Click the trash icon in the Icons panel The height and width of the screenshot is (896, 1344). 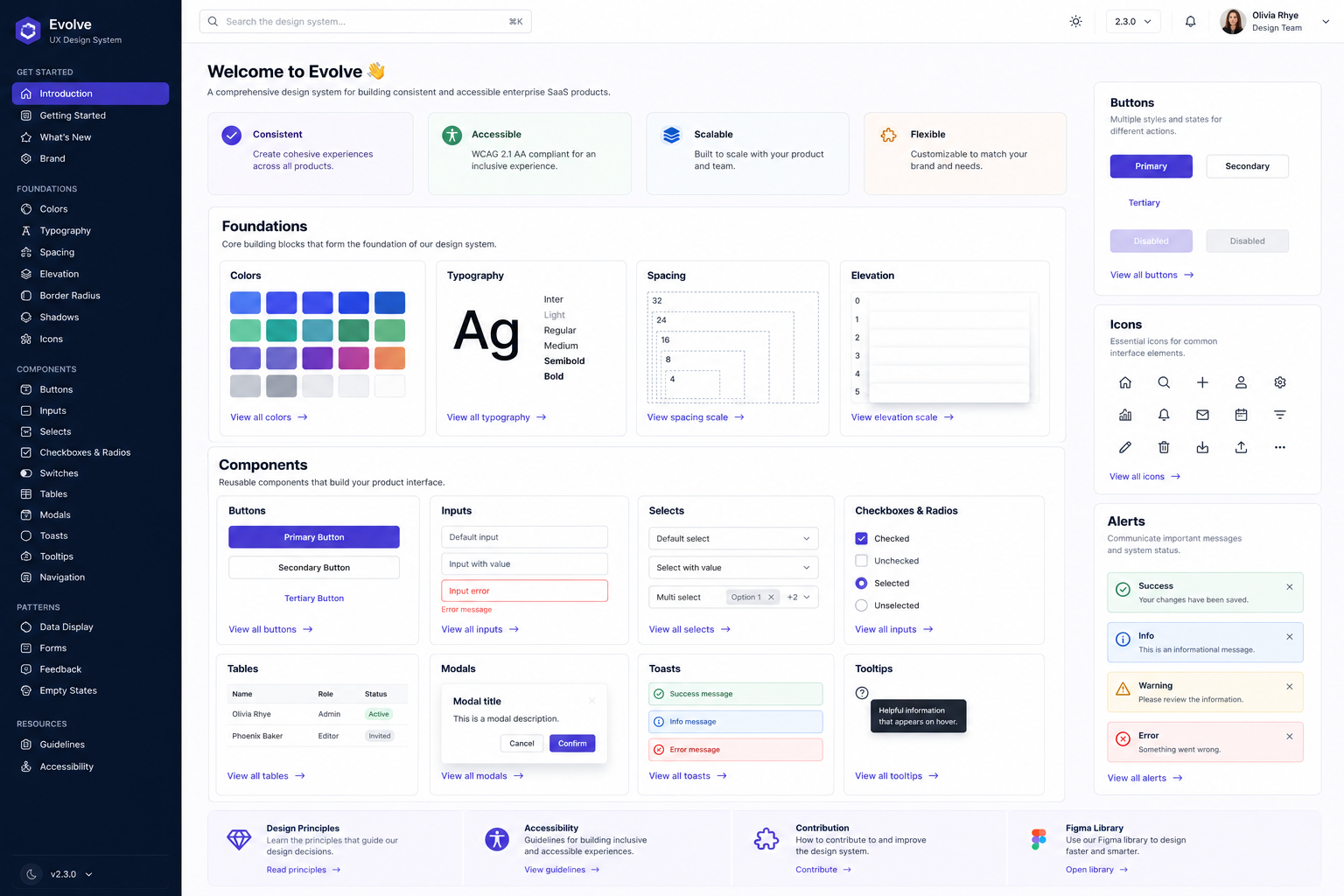point(1164,447)
